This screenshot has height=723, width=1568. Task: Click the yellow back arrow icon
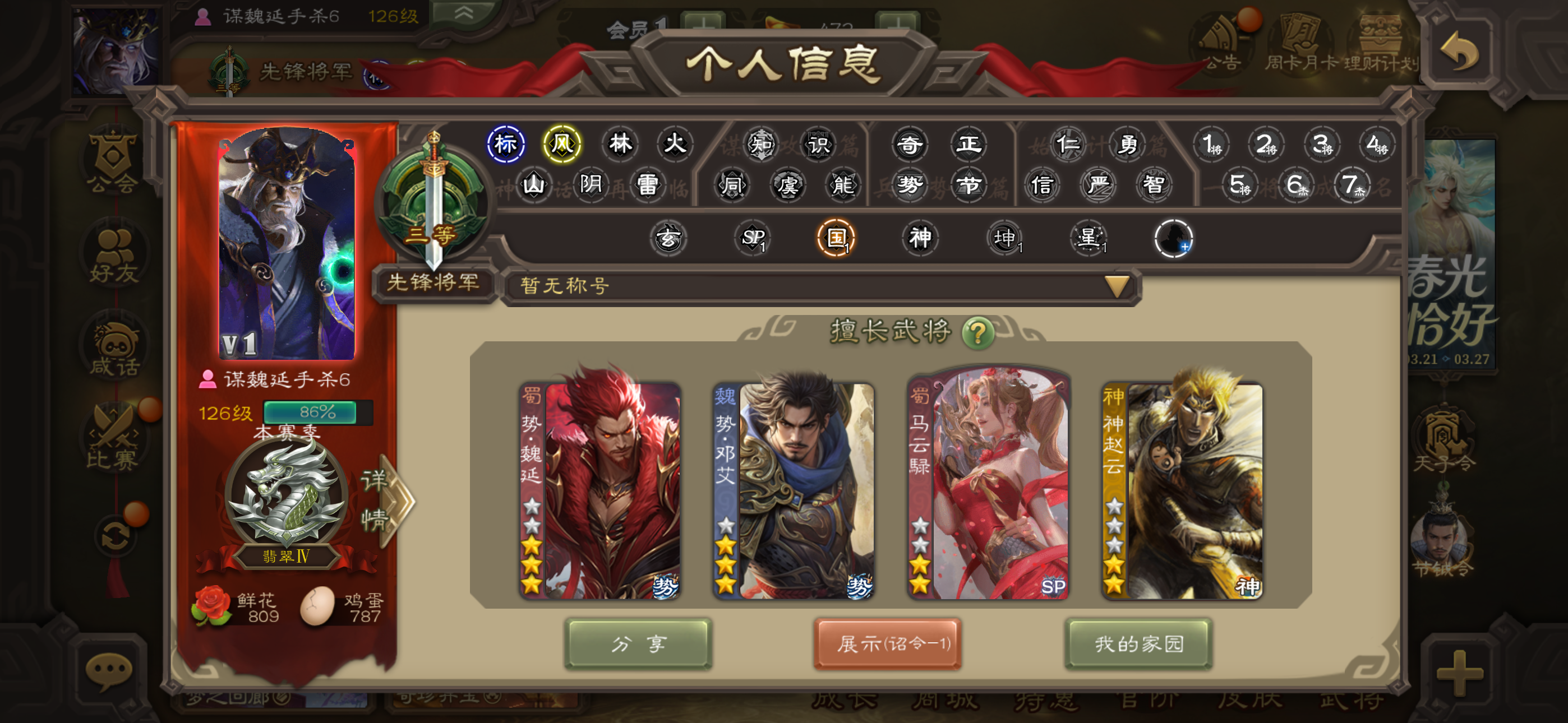[1460, 52]
